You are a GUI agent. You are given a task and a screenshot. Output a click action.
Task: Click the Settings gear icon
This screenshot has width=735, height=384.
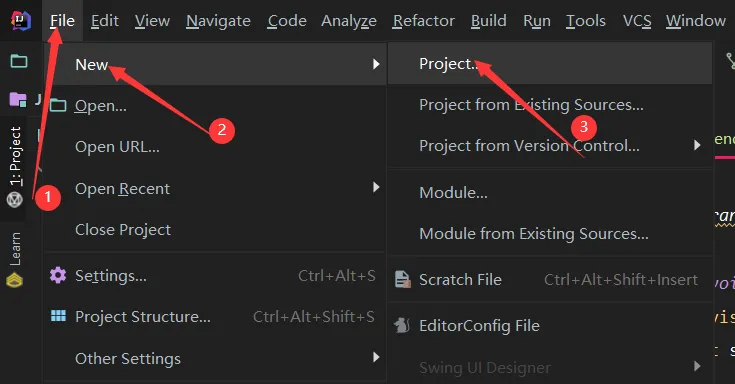pyautogui.click(x=58, y=275)
